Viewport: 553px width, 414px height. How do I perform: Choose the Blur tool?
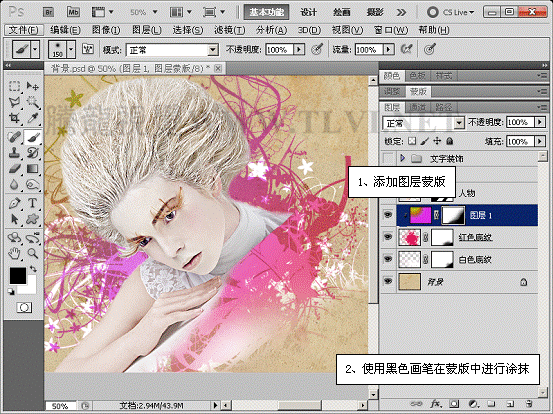point(14,184)
